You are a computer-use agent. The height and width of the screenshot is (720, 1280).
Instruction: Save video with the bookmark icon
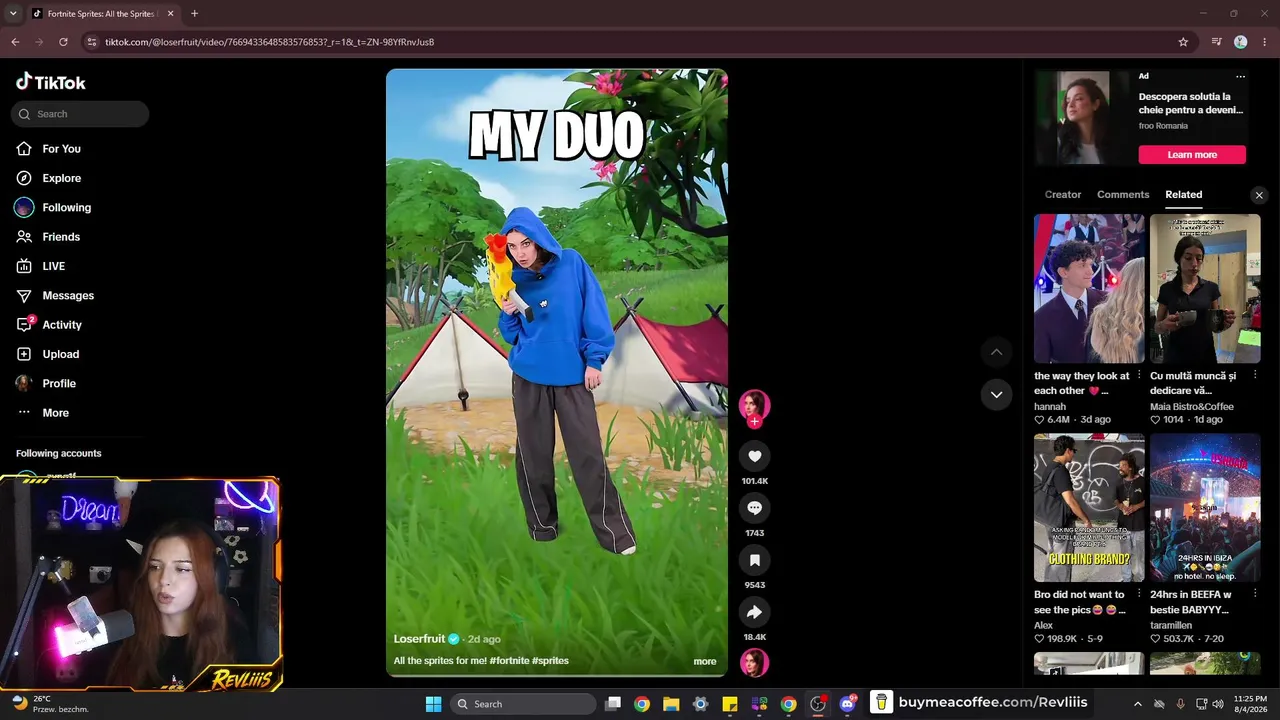[754, 560]
